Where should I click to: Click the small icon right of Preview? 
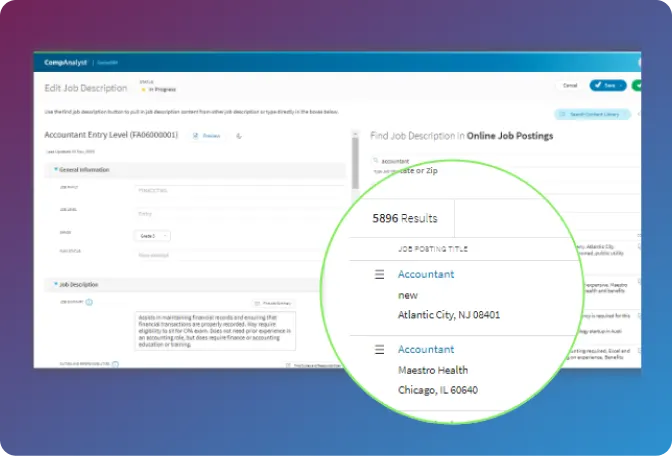240,135
